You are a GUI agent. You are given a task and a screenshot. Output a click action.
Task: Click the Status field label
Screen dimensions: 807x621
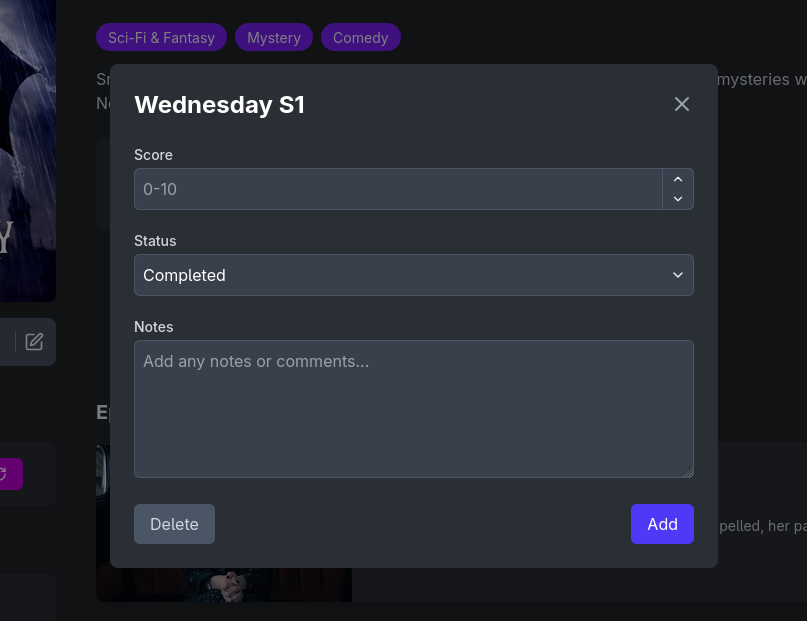point(155,241)
